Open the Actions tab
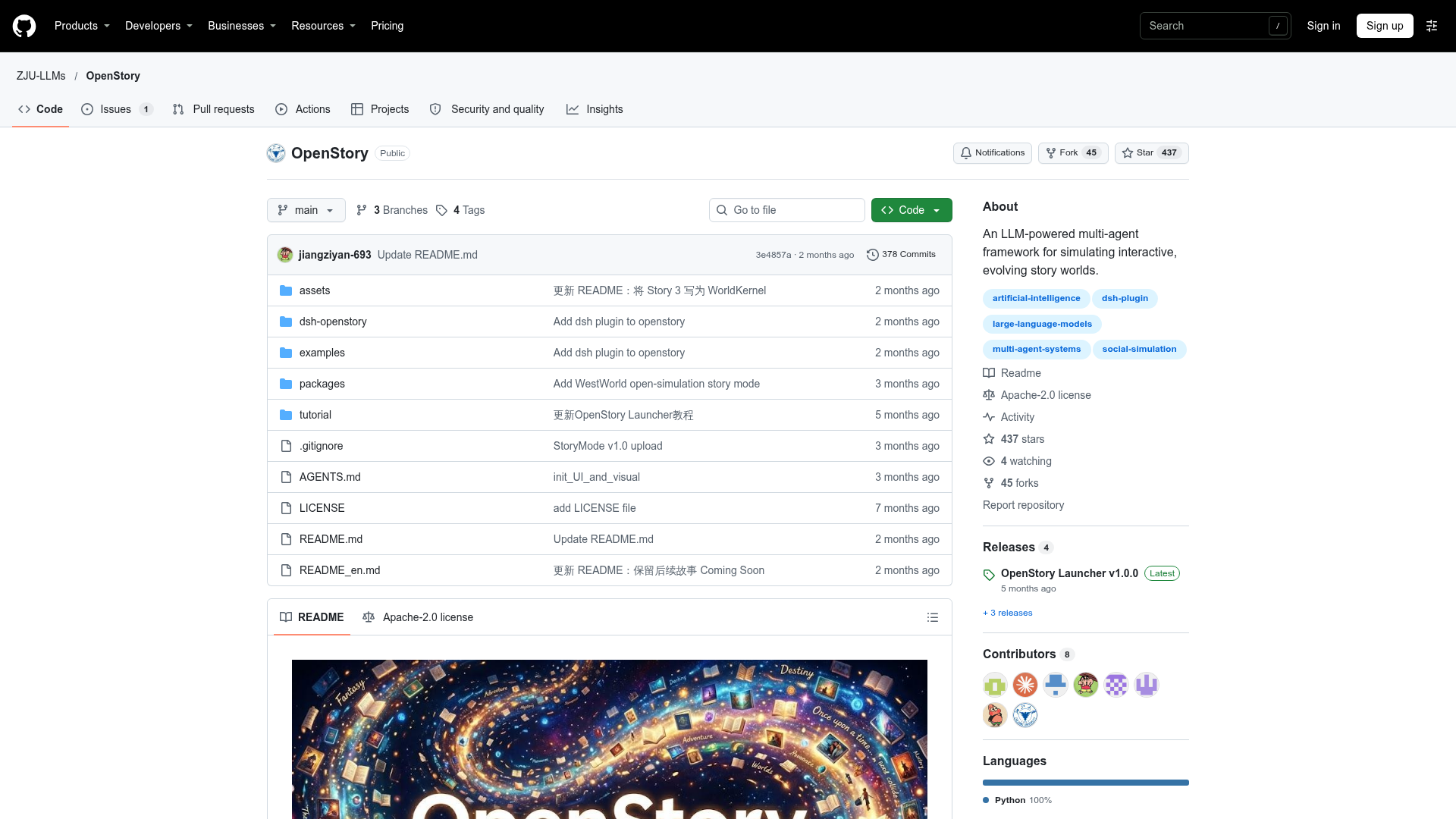Viewport: 1456px width, 819px height. (x=303, y=109)
